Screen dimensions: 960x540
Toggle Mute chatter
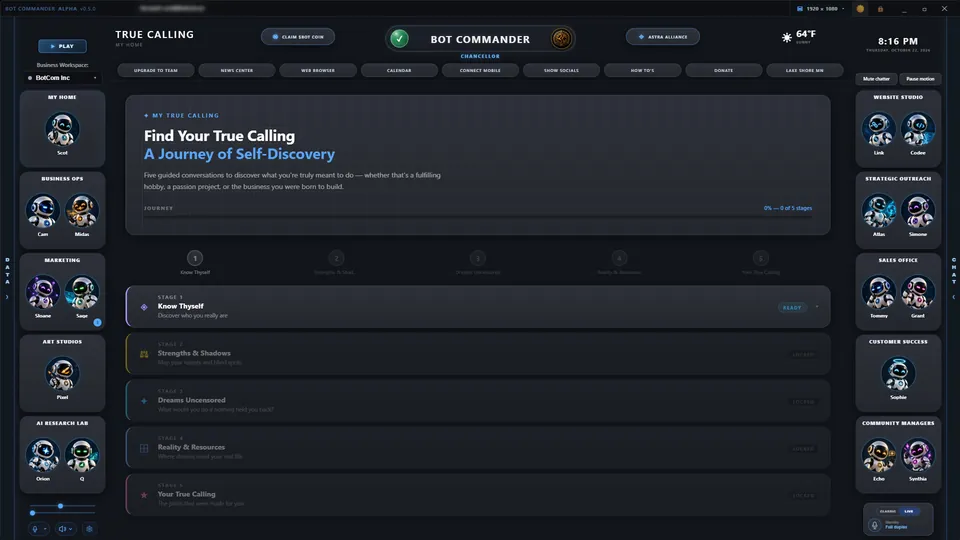click(876, 79)
